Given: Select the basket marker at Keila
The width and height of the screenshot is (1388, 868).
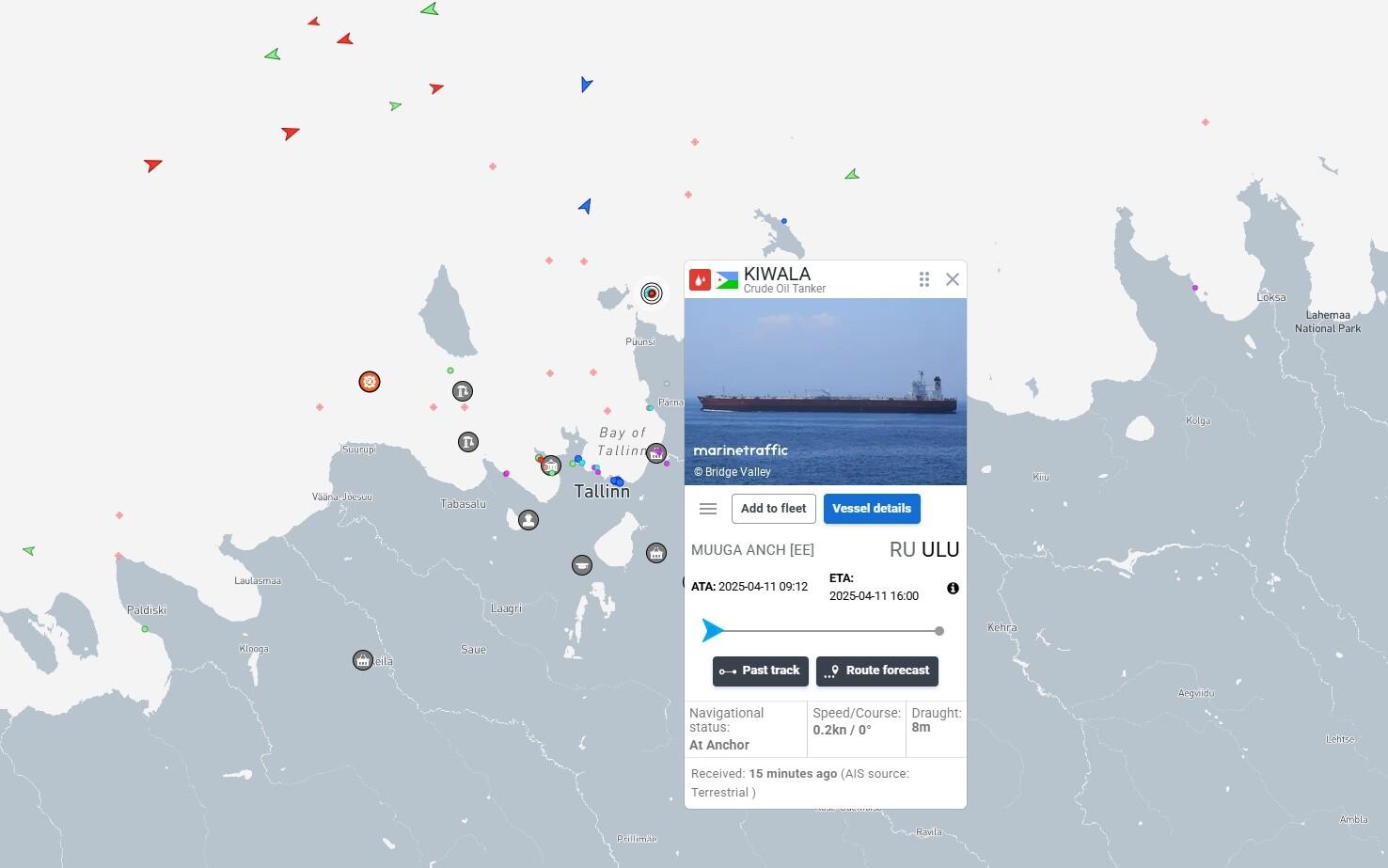Looking at the screenshot, I should [363, 660].
